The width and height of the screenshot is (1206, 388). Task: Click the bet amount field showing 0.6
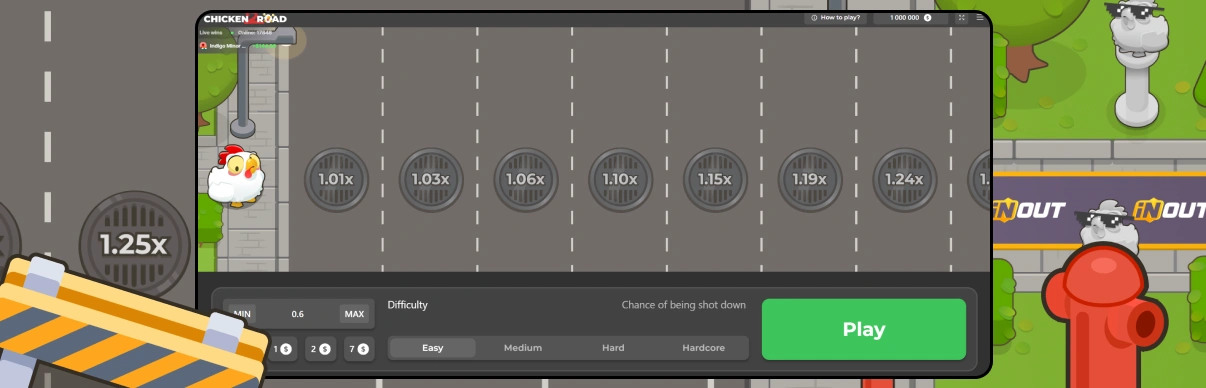(298, 314)
